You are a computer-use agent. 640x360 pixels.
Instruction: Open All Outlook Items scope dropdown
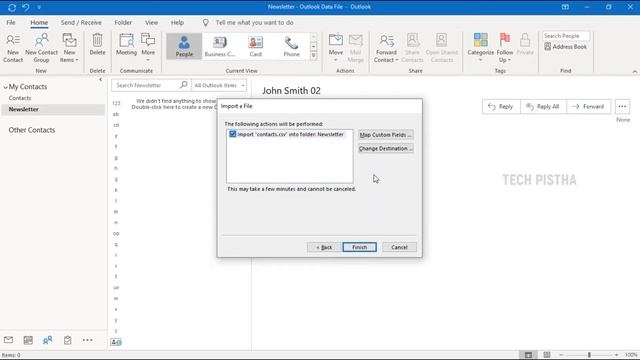click(x=219, y=85)
